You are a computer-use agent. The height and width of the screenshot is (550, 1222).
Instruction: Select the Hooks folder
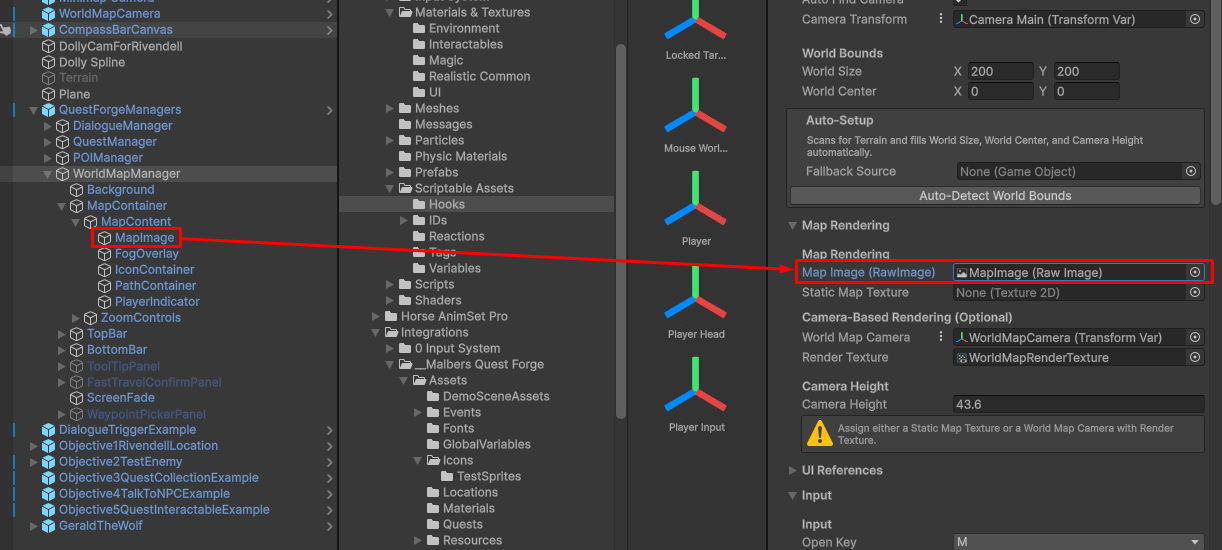446,204
